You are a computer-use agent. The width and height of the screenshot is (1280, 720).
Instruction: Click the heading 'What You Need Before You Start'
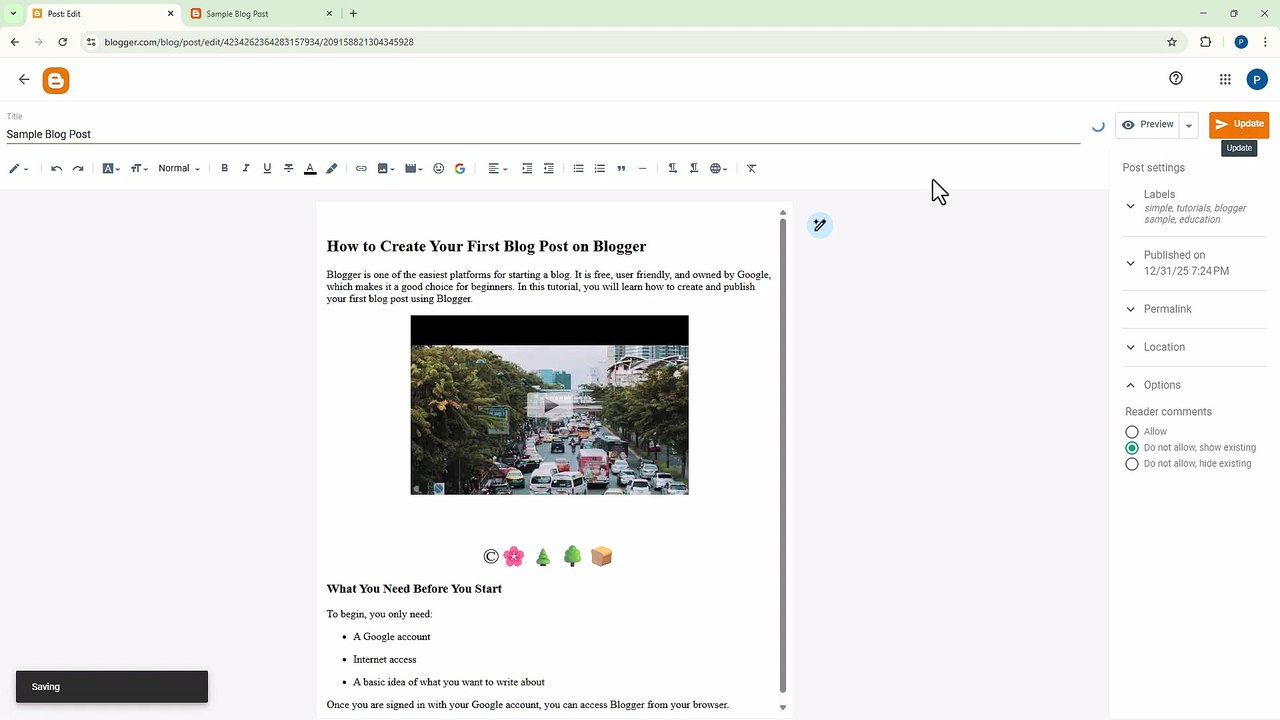click(x=414, y=589)
